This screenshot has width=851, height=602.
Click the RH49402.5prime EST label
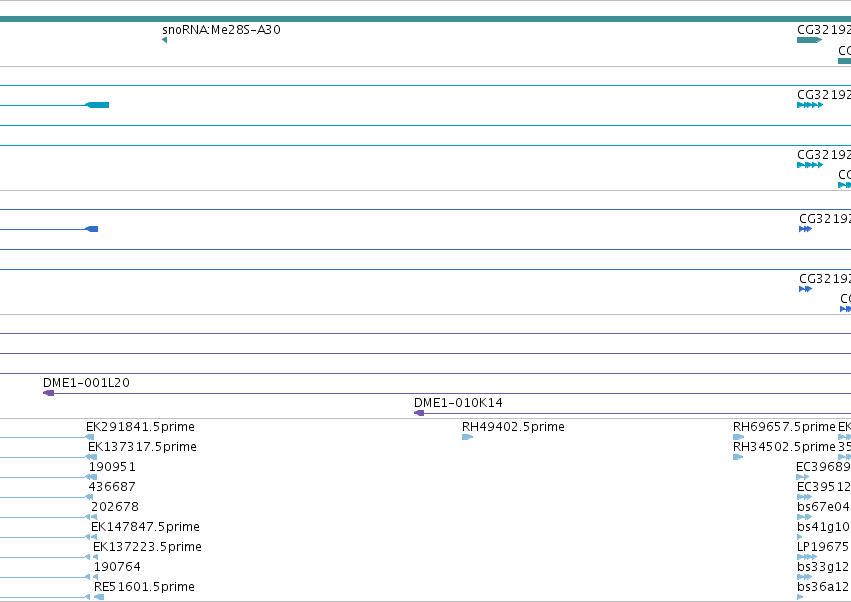point(513,427)
